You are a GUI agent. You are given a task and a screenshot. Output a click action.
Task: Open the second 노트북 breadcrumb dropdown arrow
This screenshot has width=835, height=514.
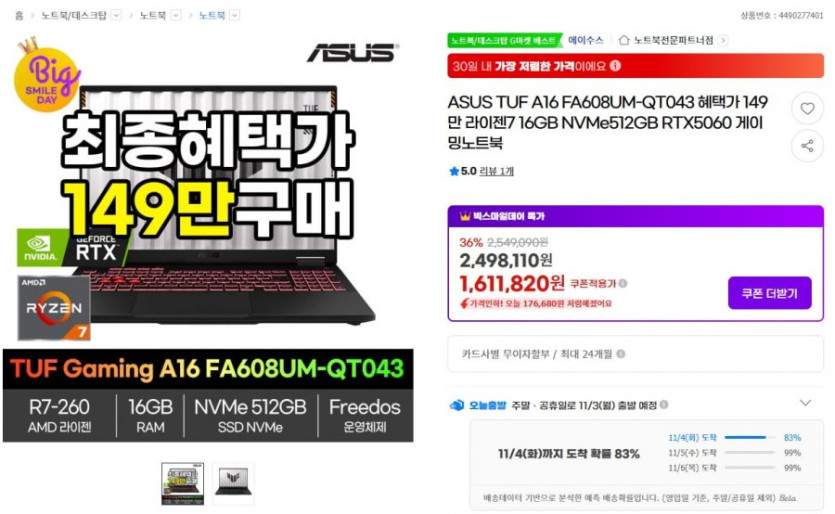tap(176, 15)
